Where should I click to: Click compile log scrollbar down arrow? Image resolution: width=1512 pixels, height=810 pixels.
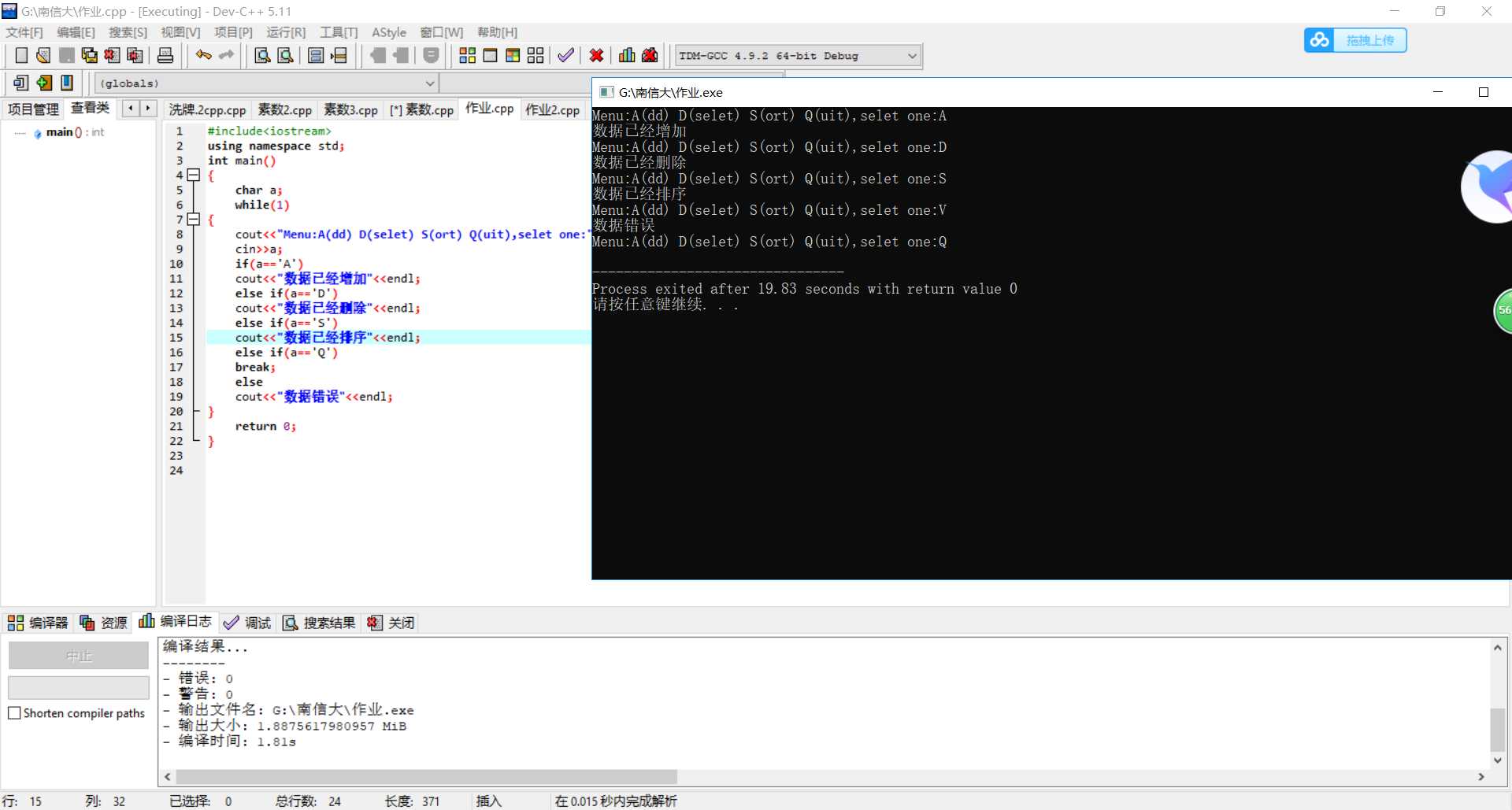click(x=1498, y=760)
